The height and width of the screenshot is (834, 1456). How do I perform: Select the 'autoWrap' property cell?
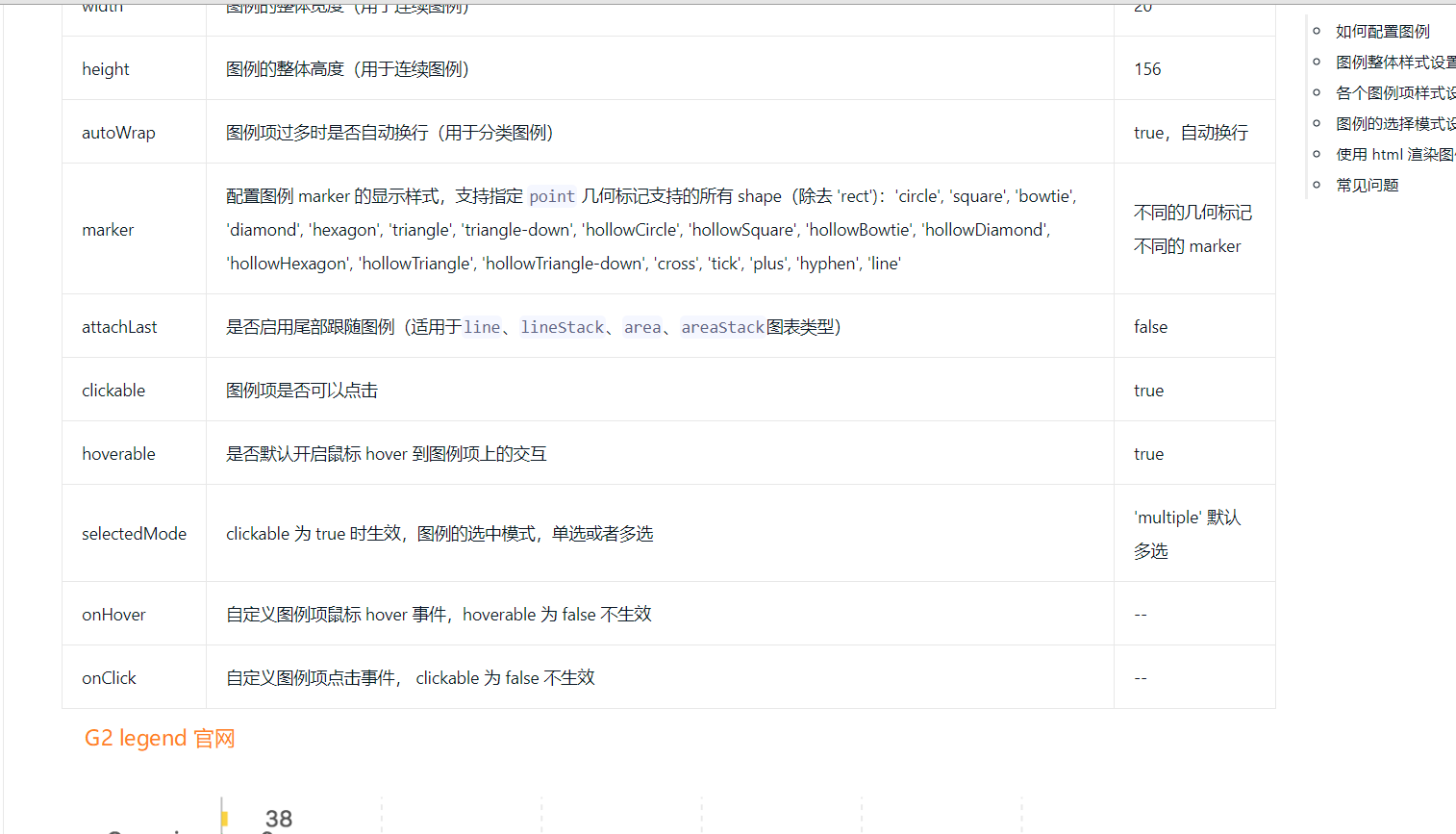click(x=135, y=132)
